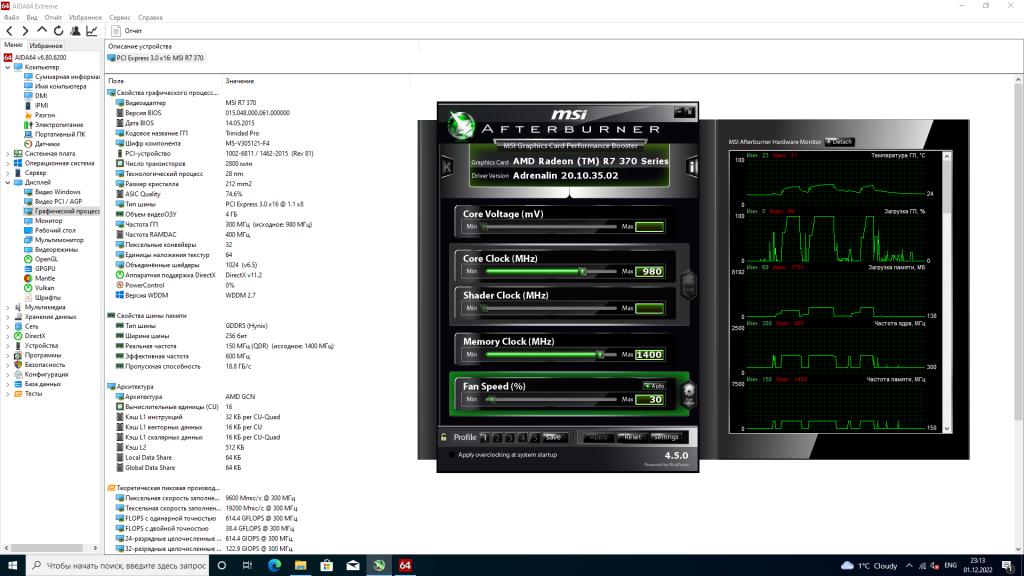Collapse the Дисплей tree node
Viewport: 1024px width, 576px height.
coord(8,183)
